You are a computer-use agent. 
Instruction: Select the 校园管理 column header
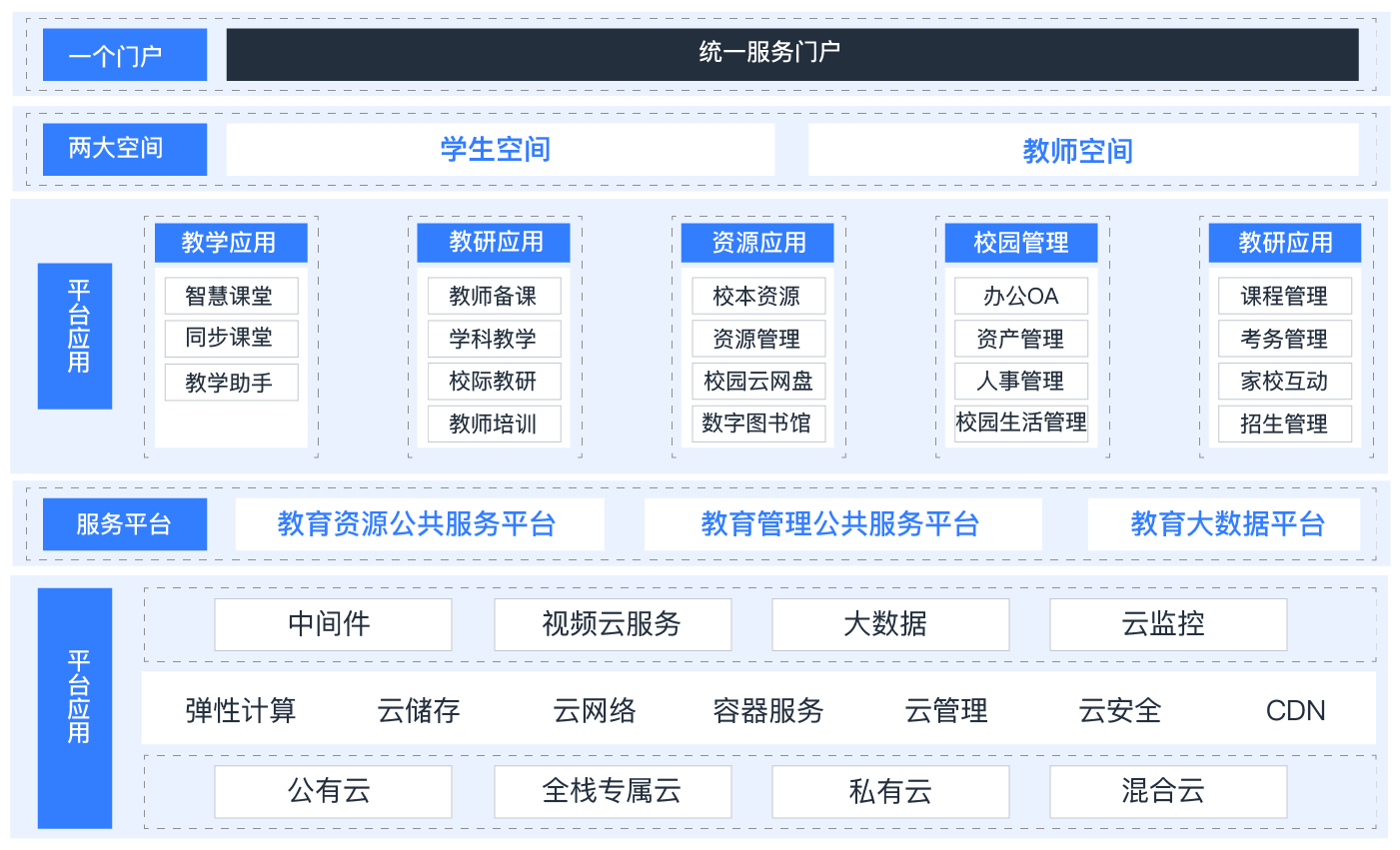[x=1021, y=243]
